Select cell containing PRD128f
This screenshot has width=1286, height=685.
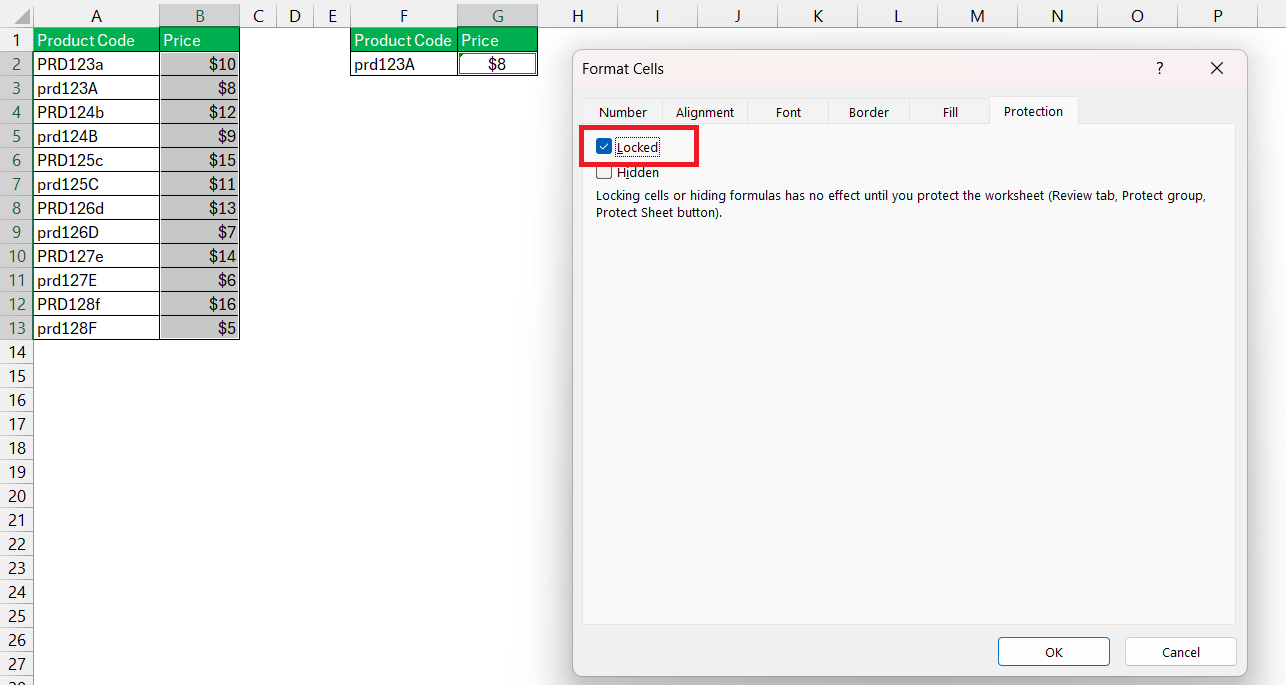[x=96, y=304]
